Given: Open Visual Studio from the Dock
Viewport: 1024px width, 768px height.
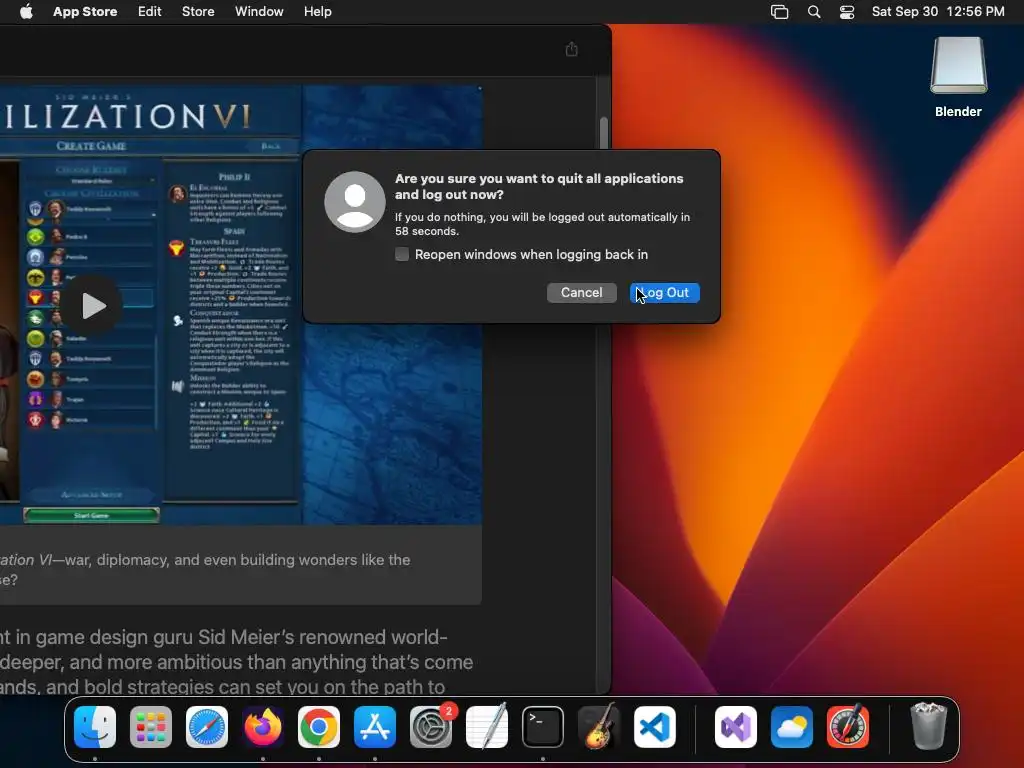Looking at the screenshot, I should click(x=736, y=727).
